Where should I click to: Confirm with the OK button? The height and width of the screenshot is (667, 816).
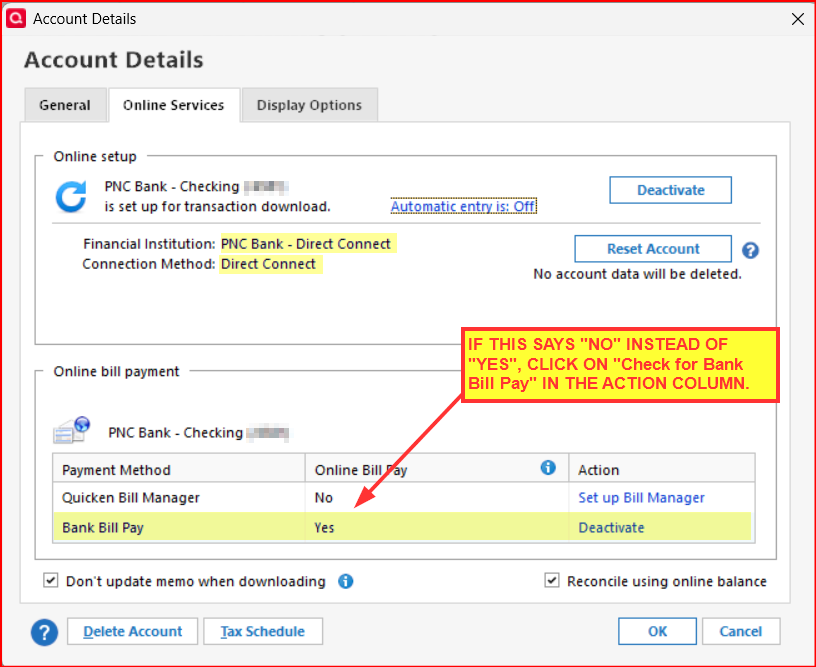tap(657, 632)
